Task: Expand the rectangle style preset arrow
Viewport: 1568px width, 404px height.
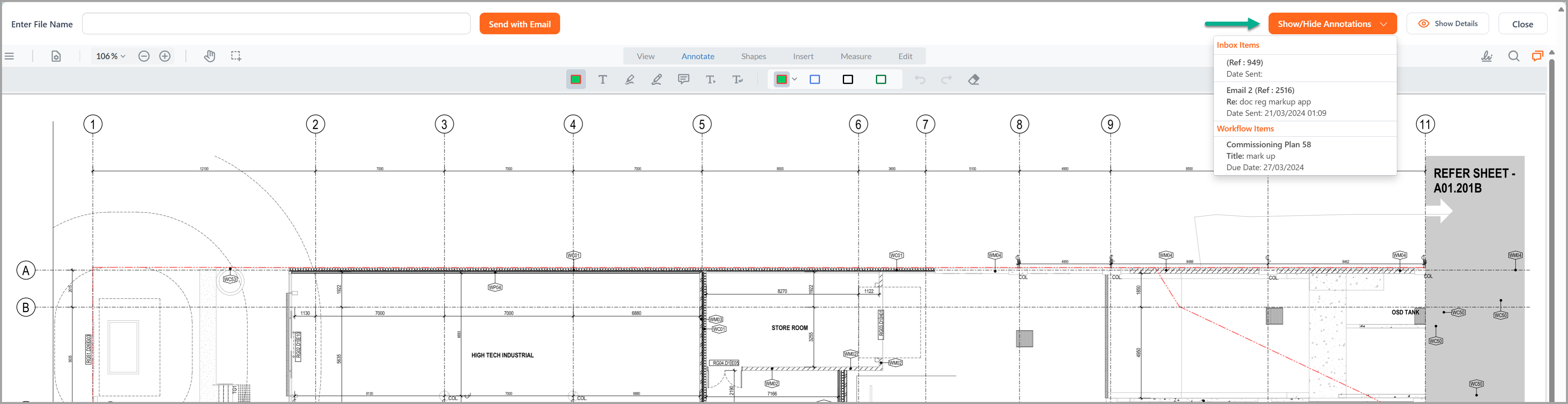Action: coord(794,80)
